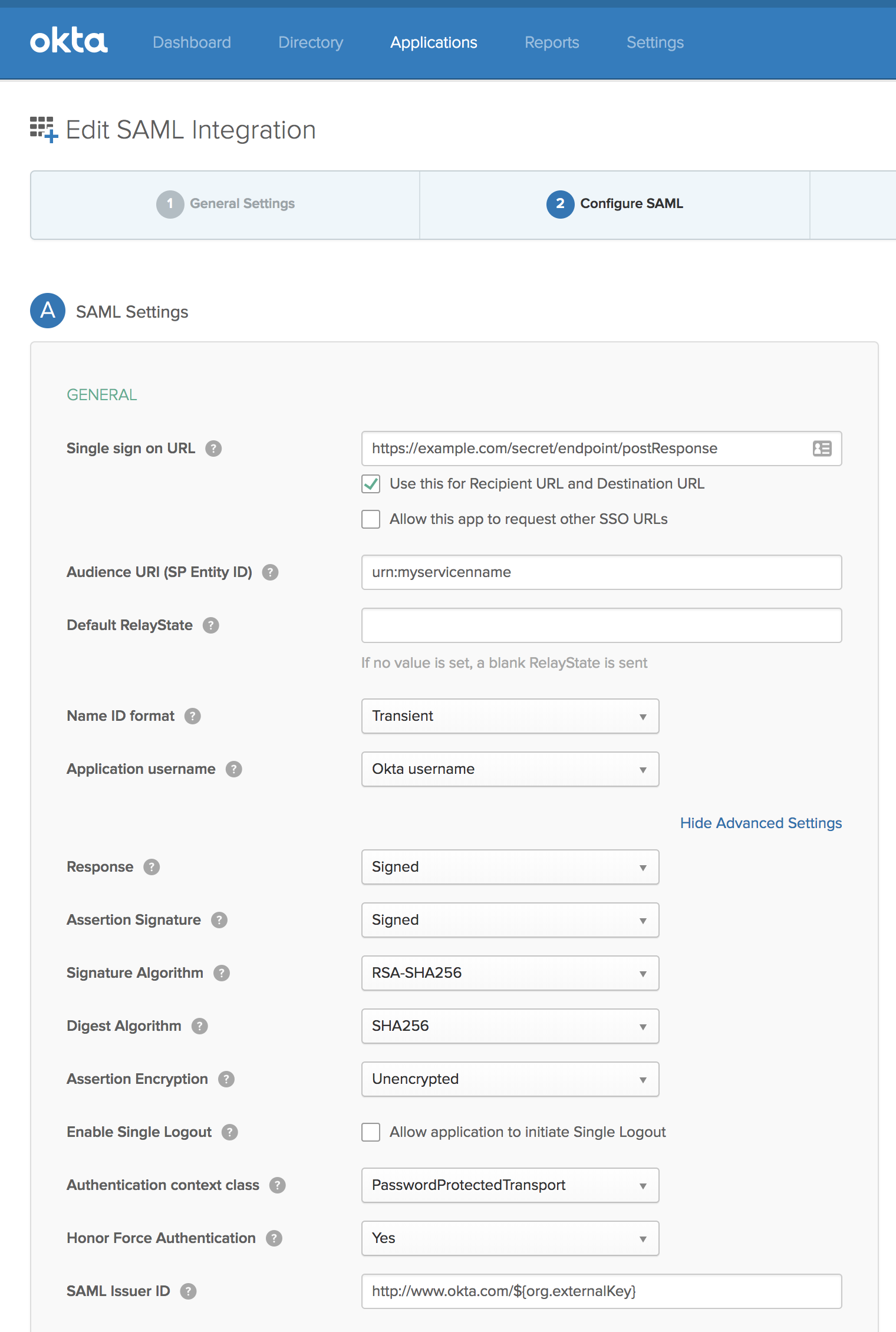This screenshot has width=896, height=1332.
Task: Open help icon for Digest Algorithm
Action: tap(199, 1026)
